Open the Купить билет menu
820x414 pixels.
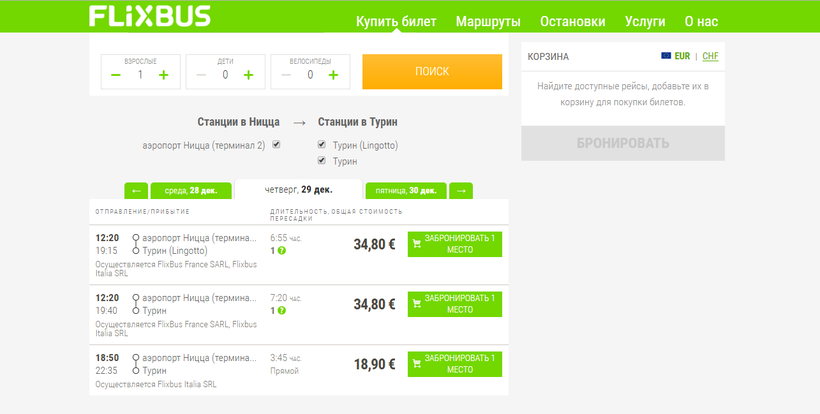pyautogui.click(x=396, y=21)
